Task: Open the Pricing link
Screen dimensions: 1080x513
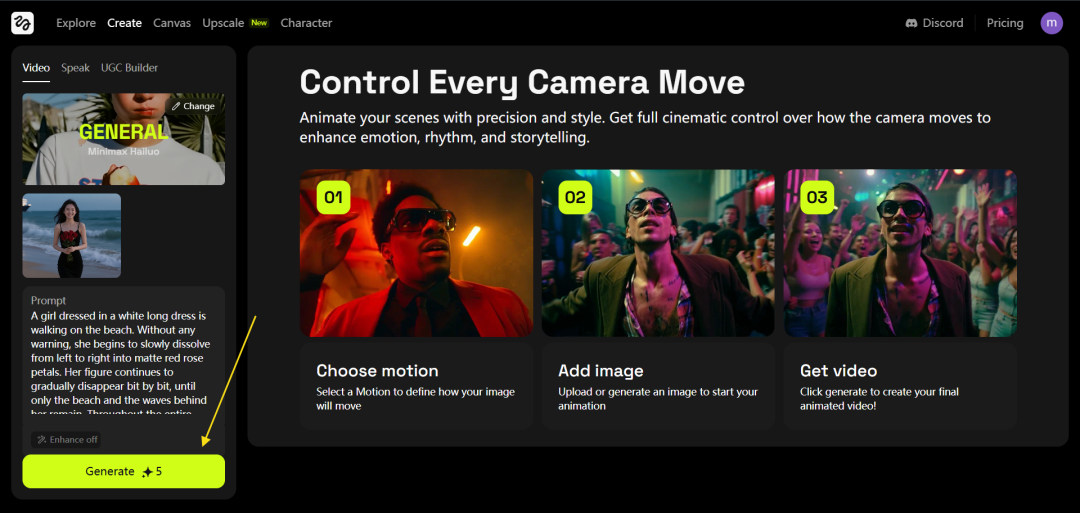Action: coord(1004,23)
